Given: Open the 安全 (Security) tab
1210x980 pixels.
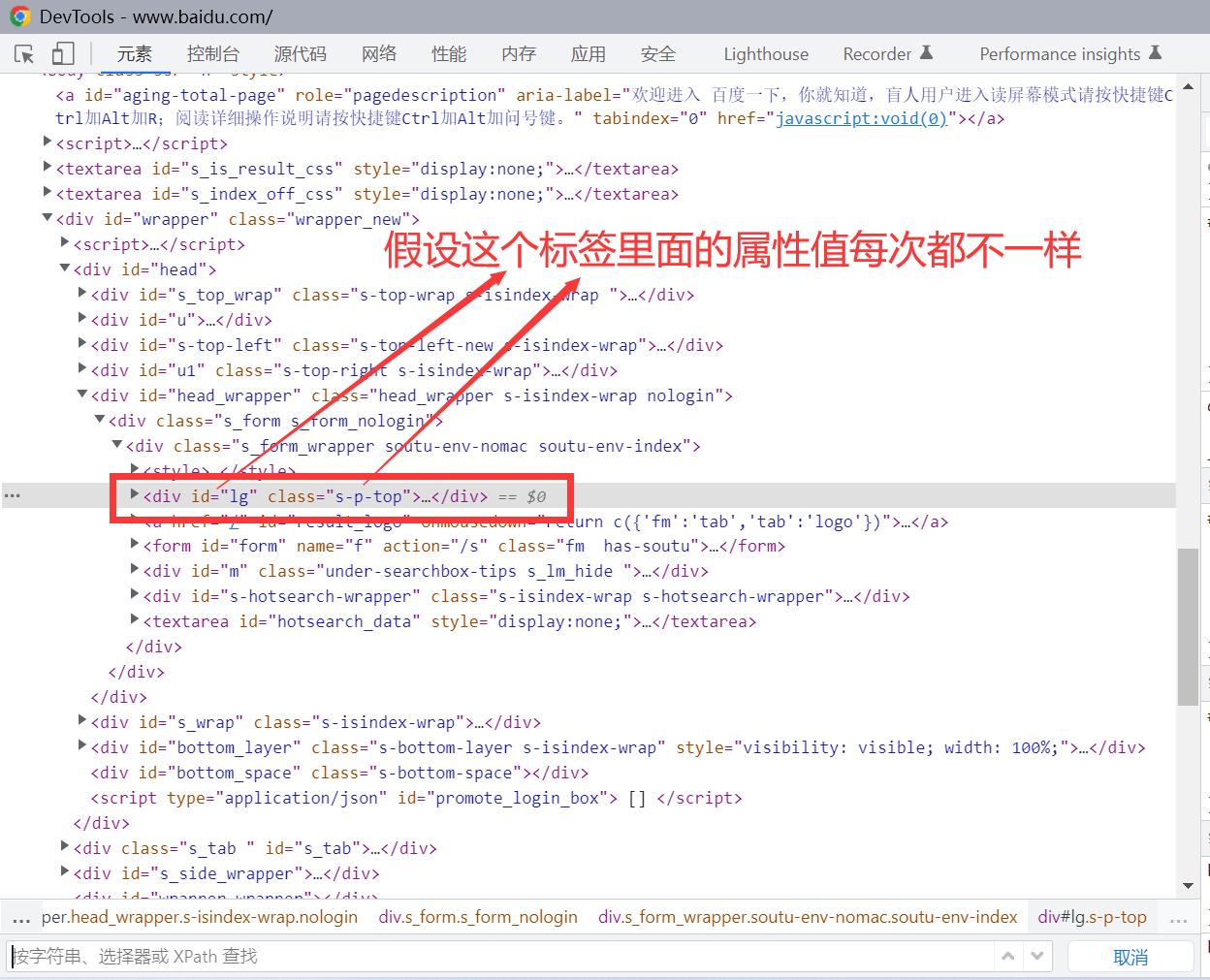Looking at the screenshot, I should point(658,54).
